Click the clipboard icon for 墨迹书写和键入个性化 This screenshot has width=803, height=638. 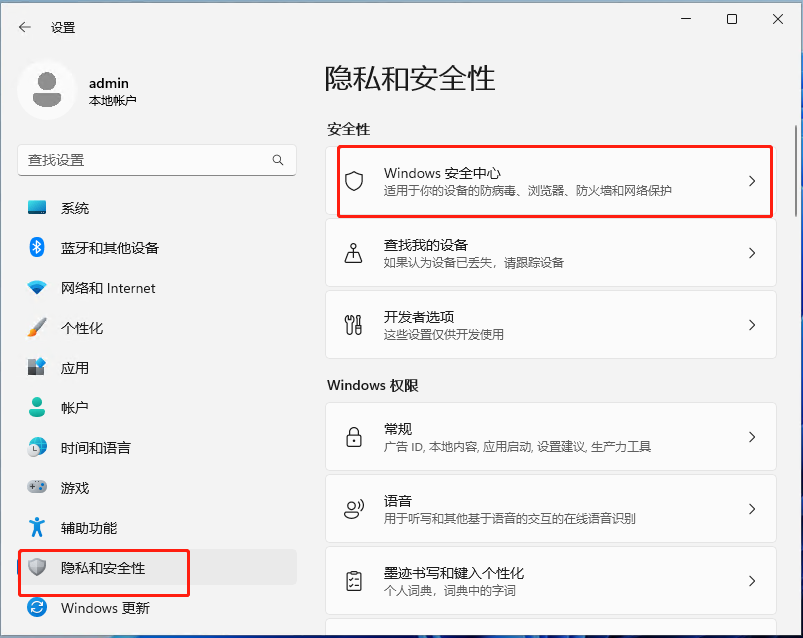point(354,581)
